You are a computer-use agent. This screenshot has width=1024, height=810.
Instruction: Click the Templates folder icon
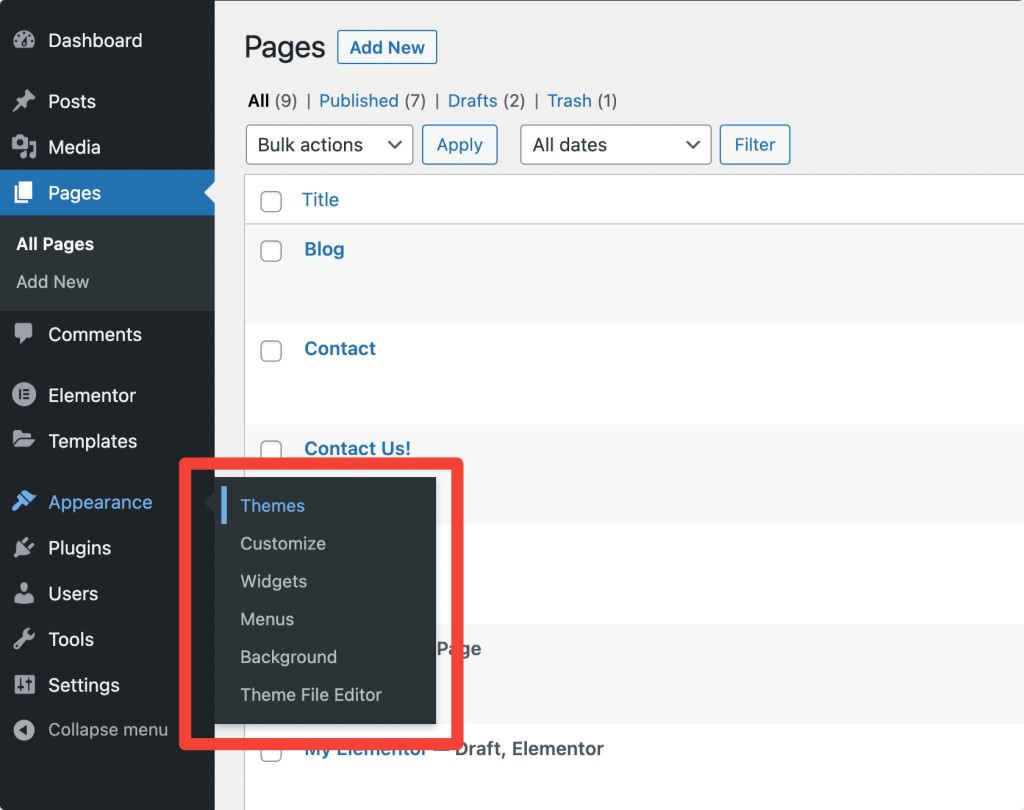coord(24,440)
